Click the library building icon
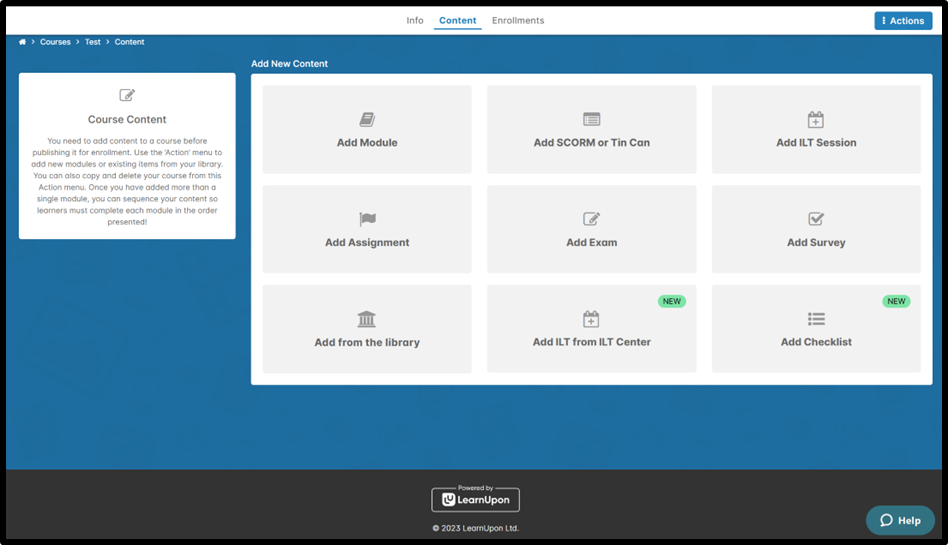This screenshot has height=545, width=948. (x=367, y=319)
